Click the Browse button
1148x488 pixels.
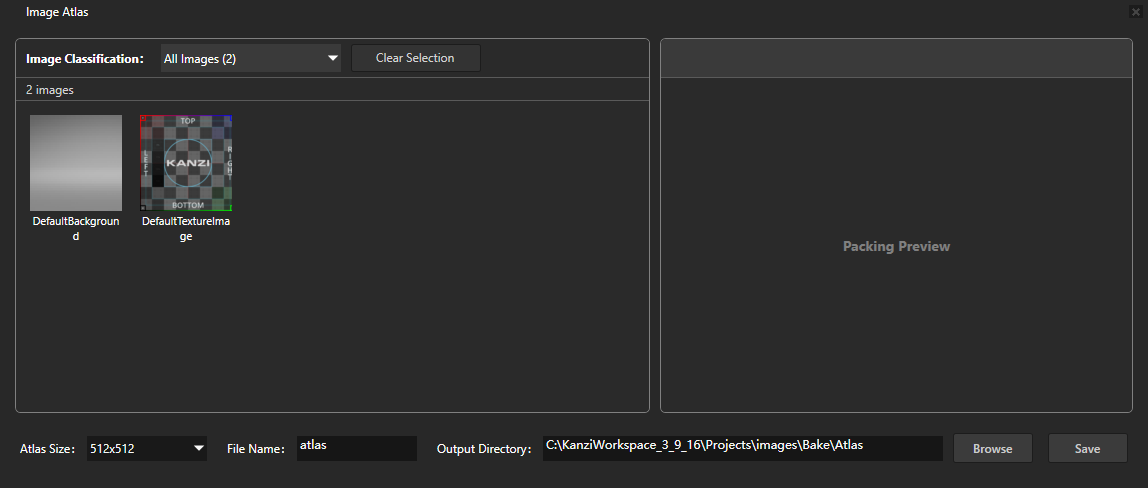point(993,448)
